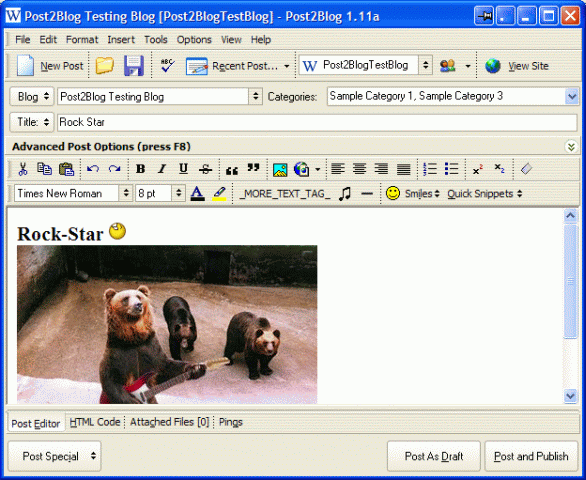This screenshot has width=586, height=480.
Task: Insert the _MORE_TEXT_TAG_
Action: [285, 194]
